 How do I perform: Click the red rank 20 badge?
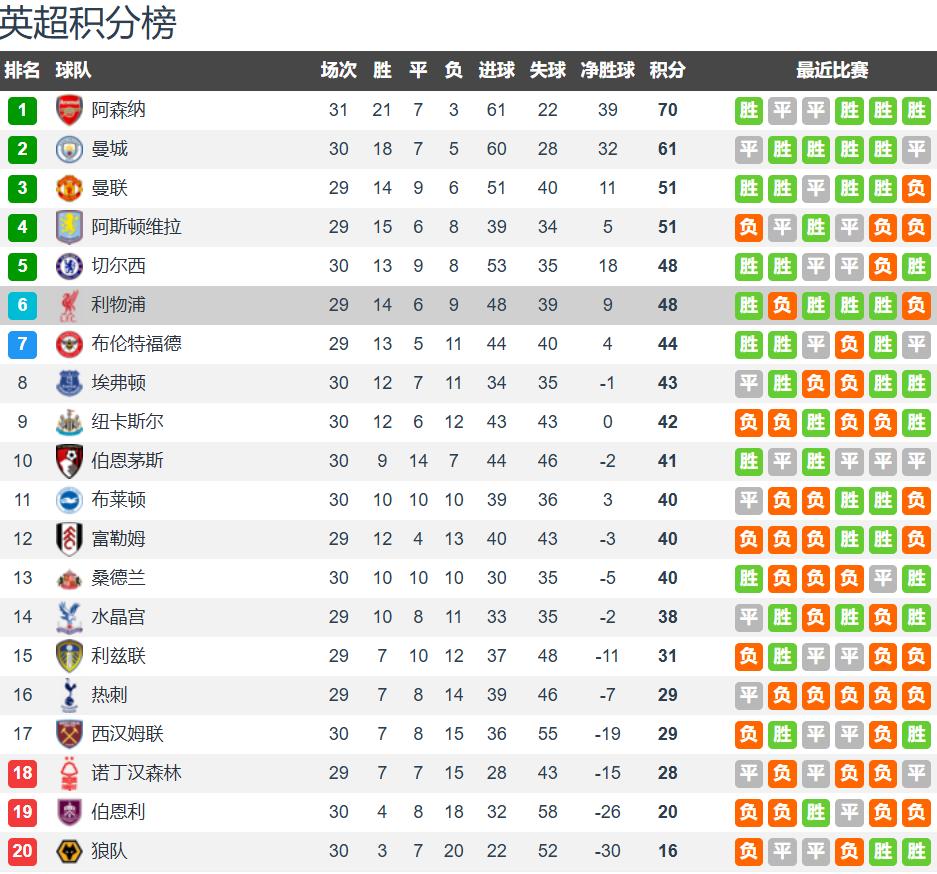pos(22,851)
